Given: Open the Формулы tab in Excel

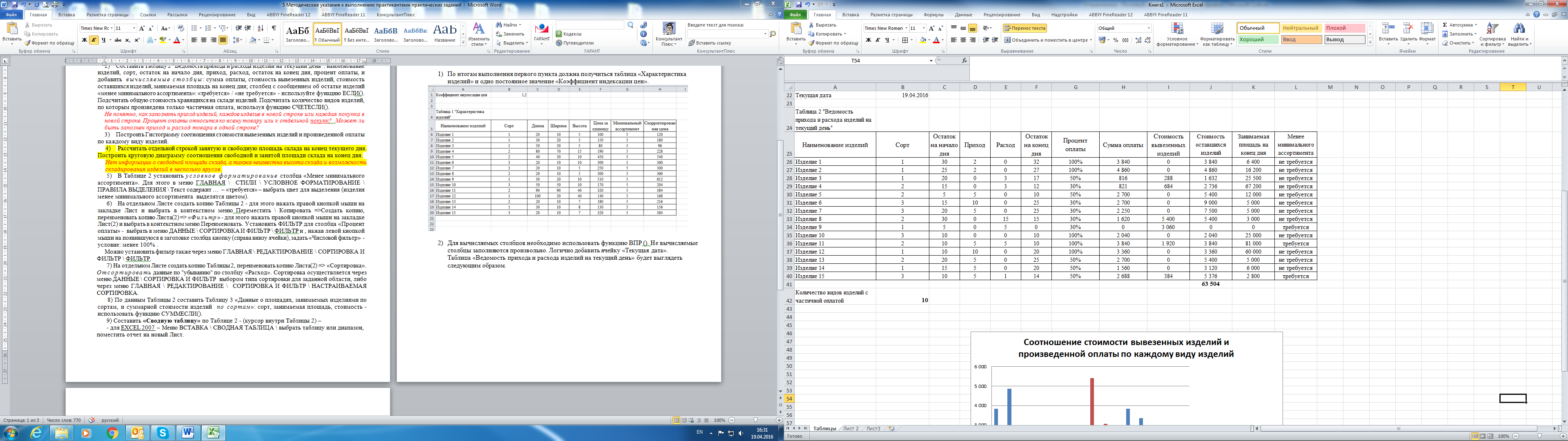Looking at the screenshot, I should [x=933, y=15].
